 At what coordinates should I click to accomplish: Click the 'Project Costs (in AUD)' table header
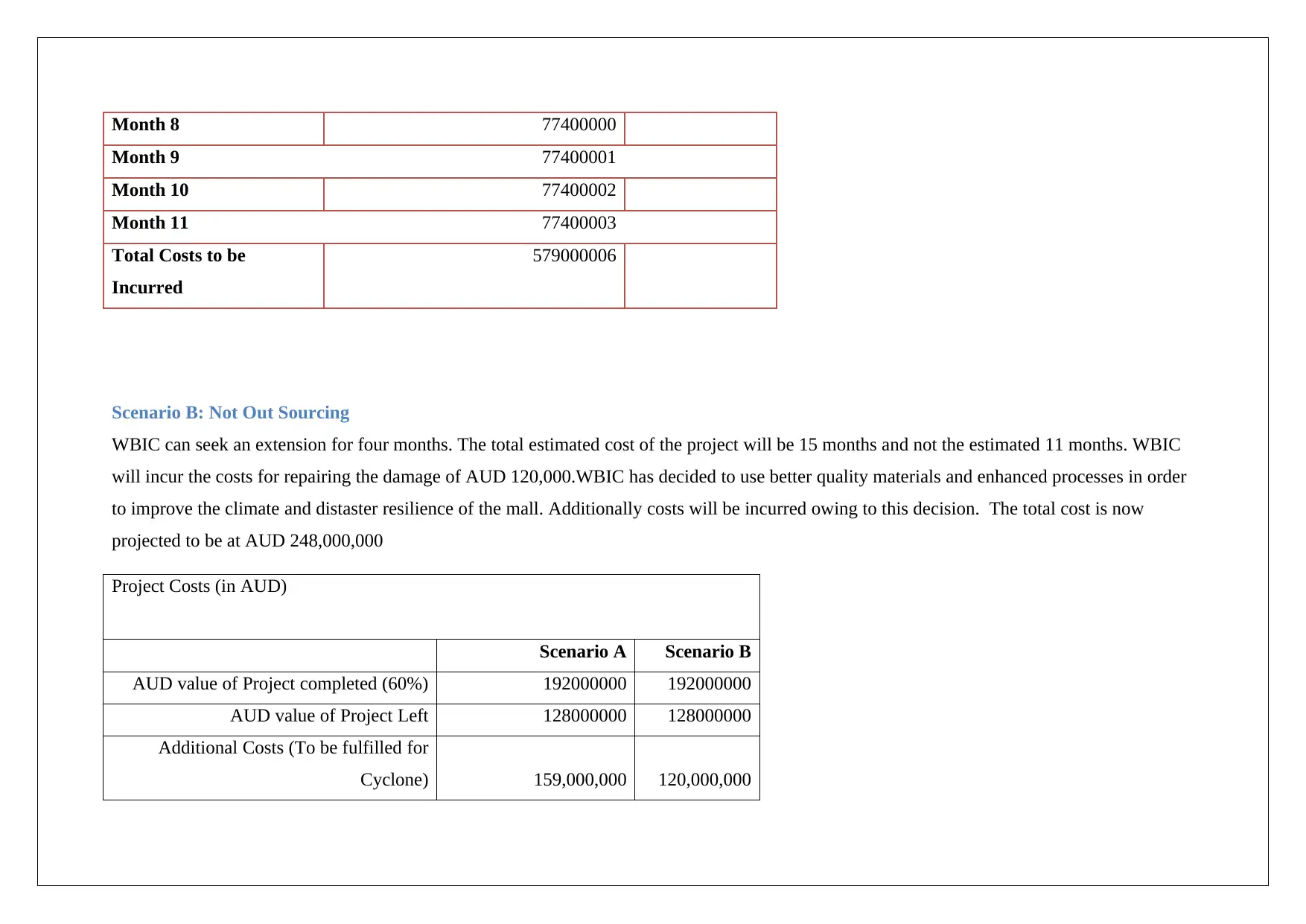(199, 587)
